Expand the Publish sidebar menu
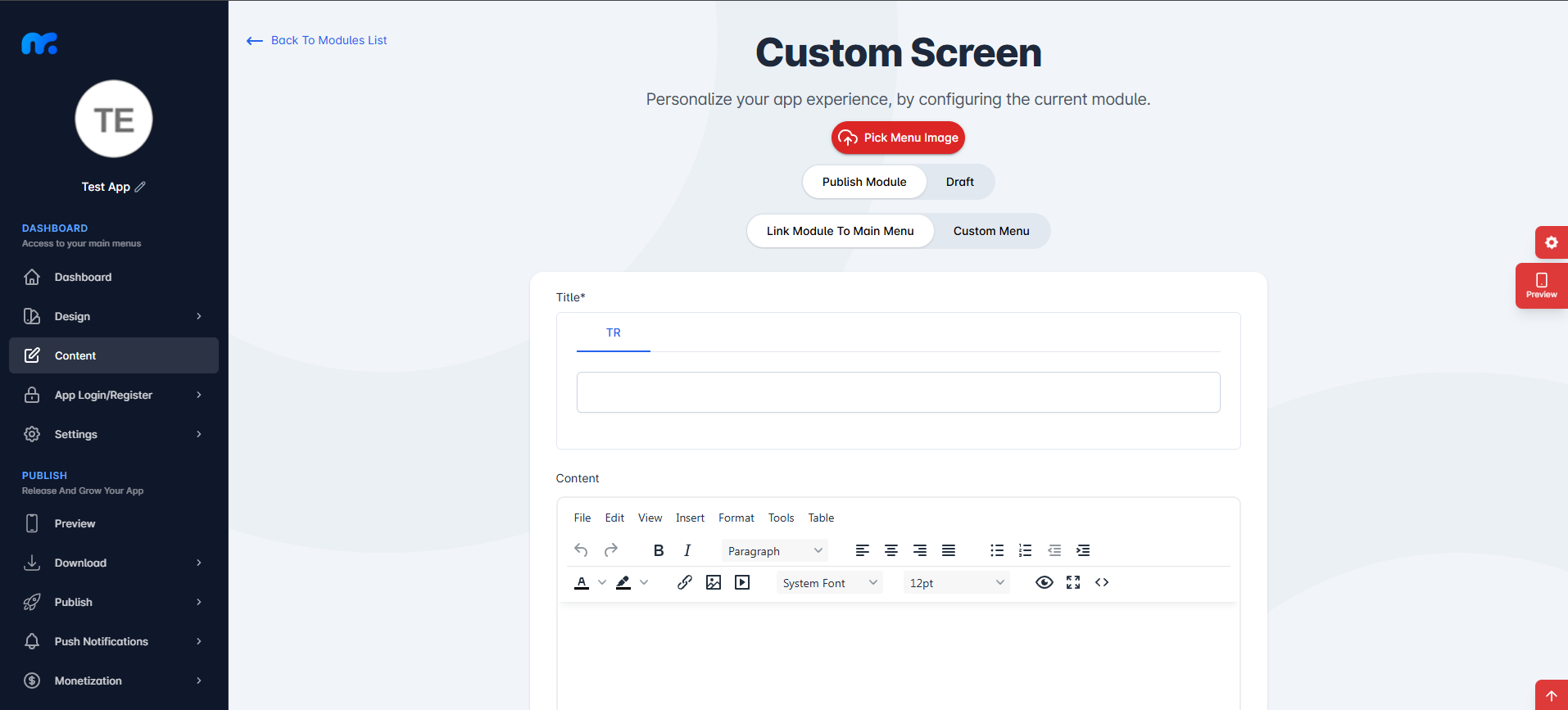Screen dimensions: 1568x710 (114, 602)
